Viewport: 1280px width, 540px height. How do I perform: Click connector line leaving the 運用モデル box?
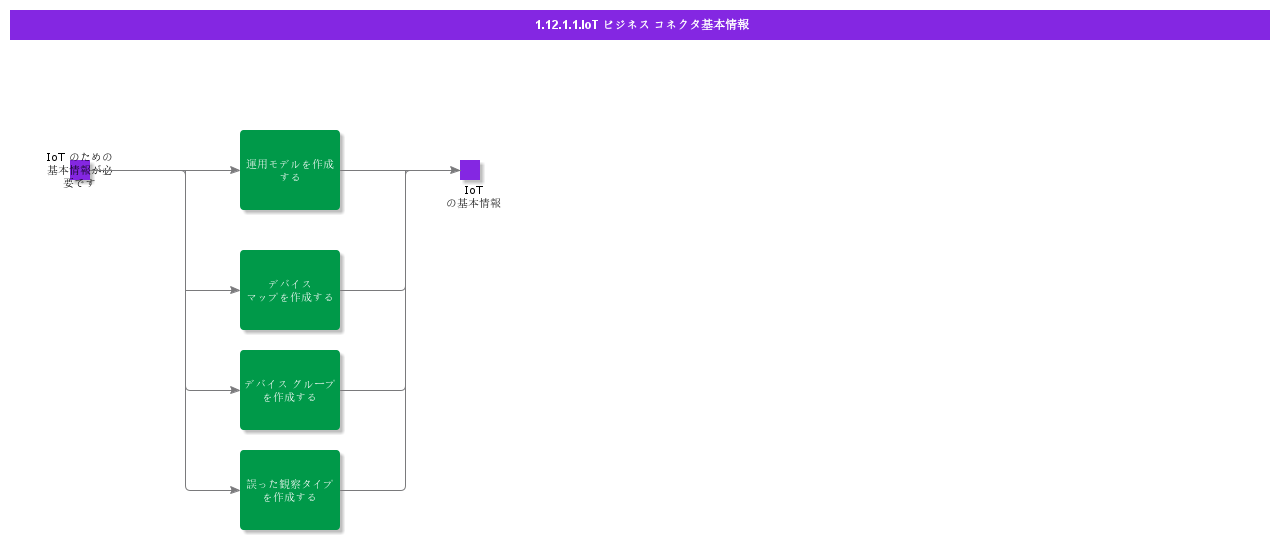pos(372,170)
